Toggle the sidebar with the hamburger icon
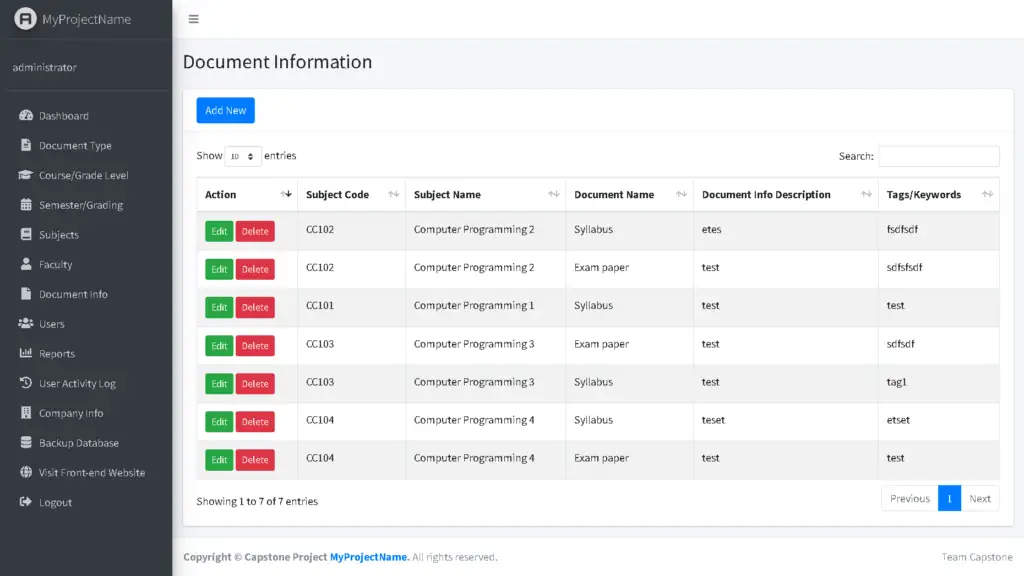This screenshot has height=576, width=1024. click(193, 18)
